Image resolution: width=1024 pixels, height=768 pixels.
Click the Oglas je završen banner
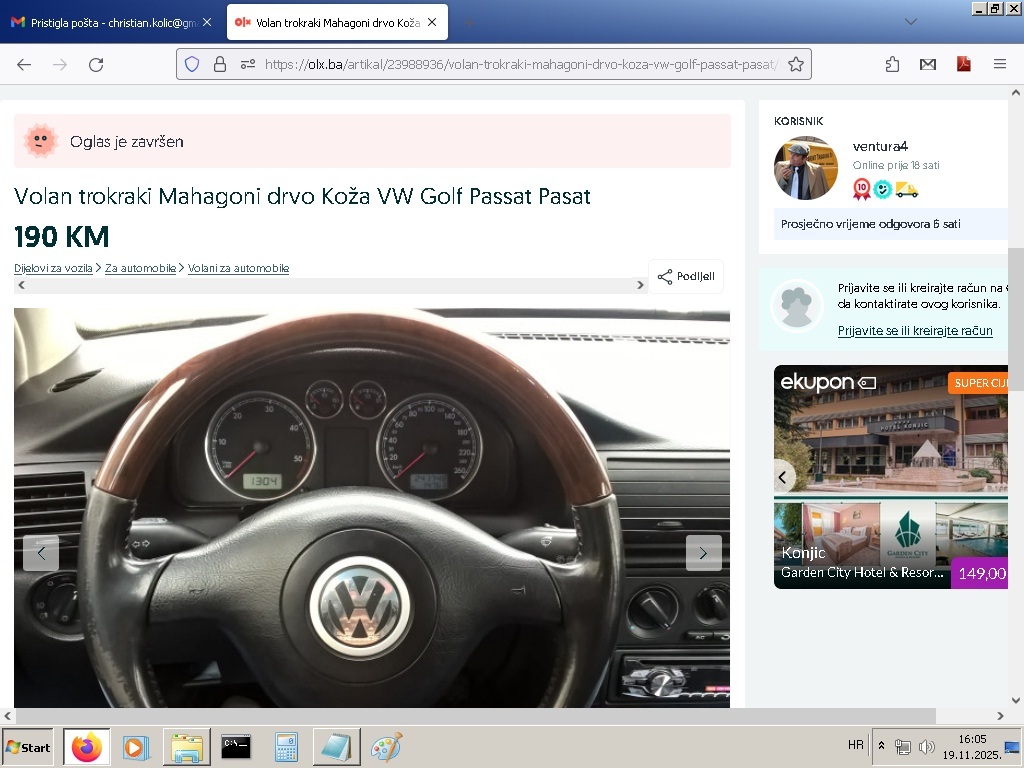(x=372, y=141)
